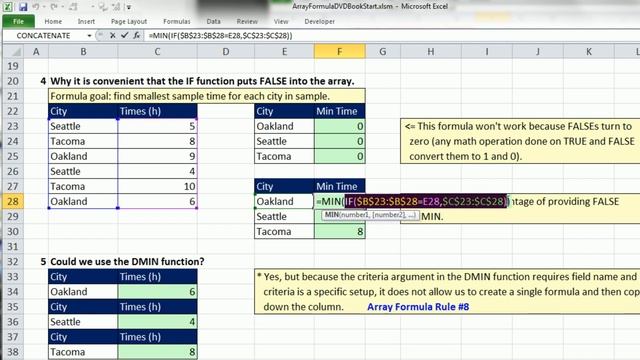Click the heading about IF function FALSE

[202, 81]
